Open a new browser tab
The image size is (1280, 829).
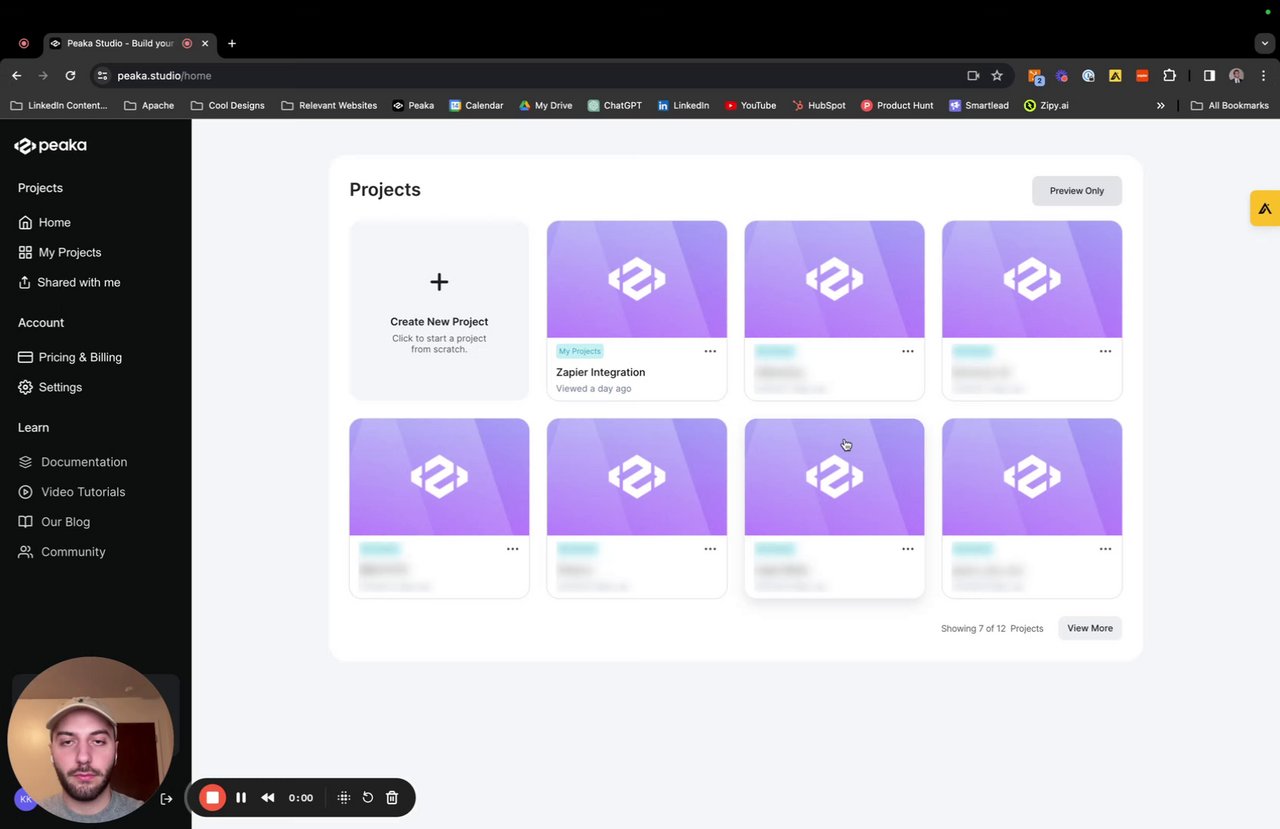[232, 43]
